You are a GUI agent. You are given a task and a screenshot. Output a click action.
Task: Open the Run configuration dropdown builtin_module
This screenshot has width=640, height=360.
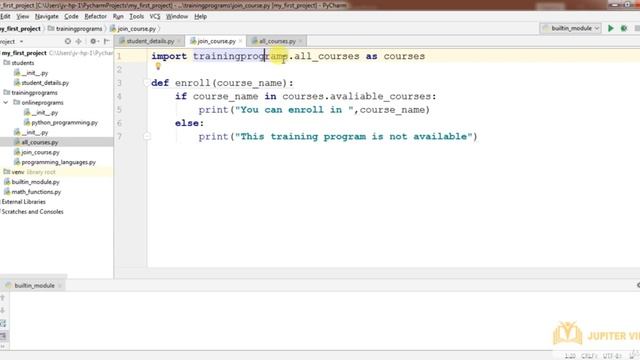click(x=570, y=28)
